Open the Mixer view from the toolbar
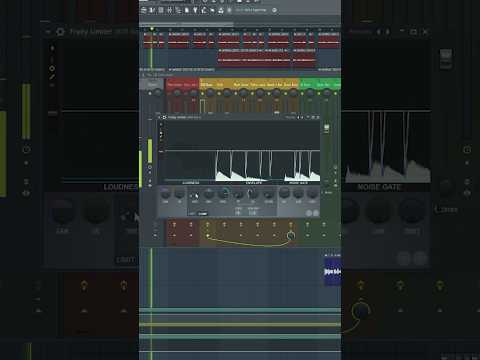The width and height of the screenshot is (480, 360). pyautogui.click(x=169, y=10)
